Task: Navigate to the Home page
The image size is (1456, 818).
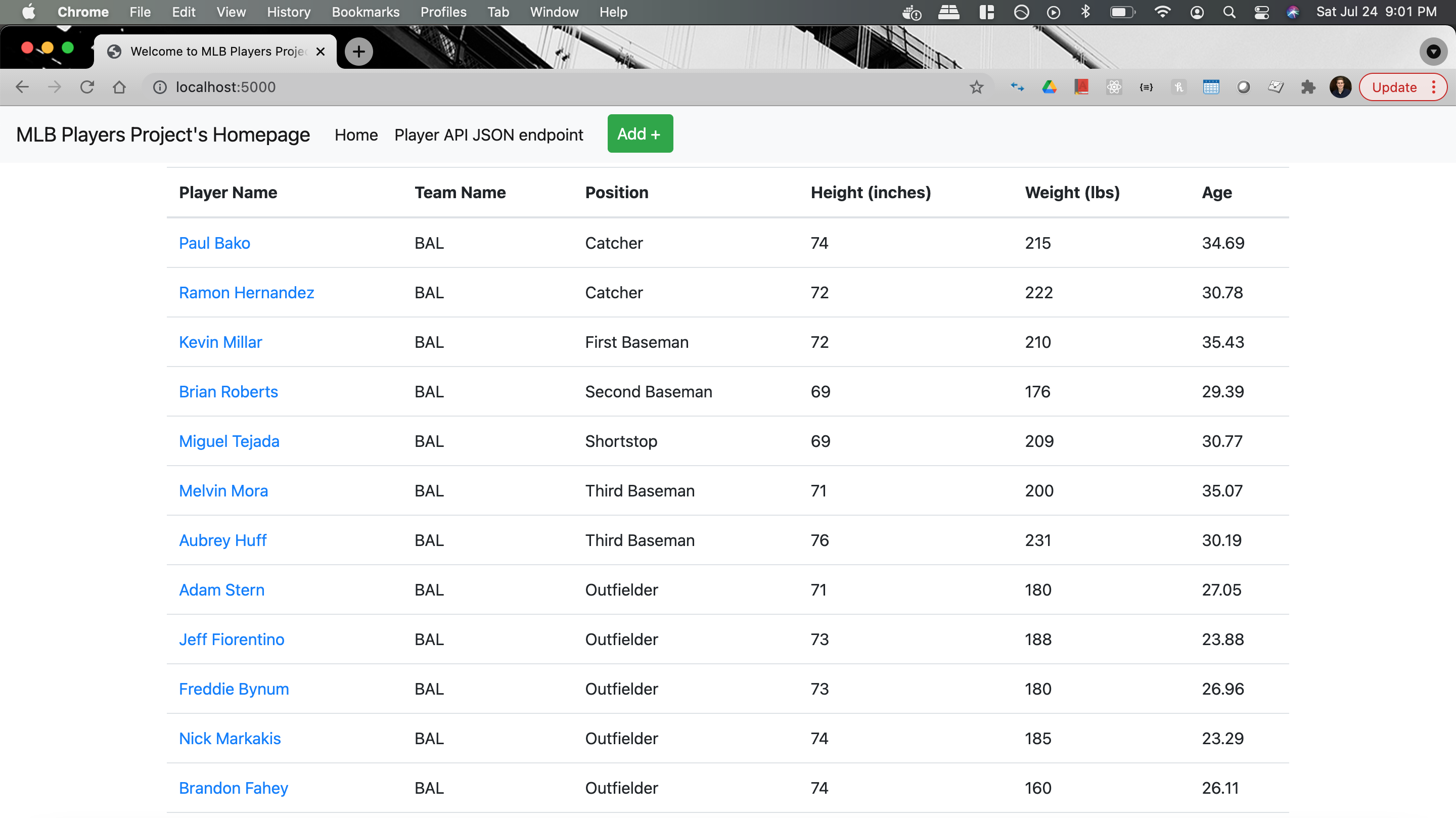Action: pyautogui.click(x=357, y=134)
